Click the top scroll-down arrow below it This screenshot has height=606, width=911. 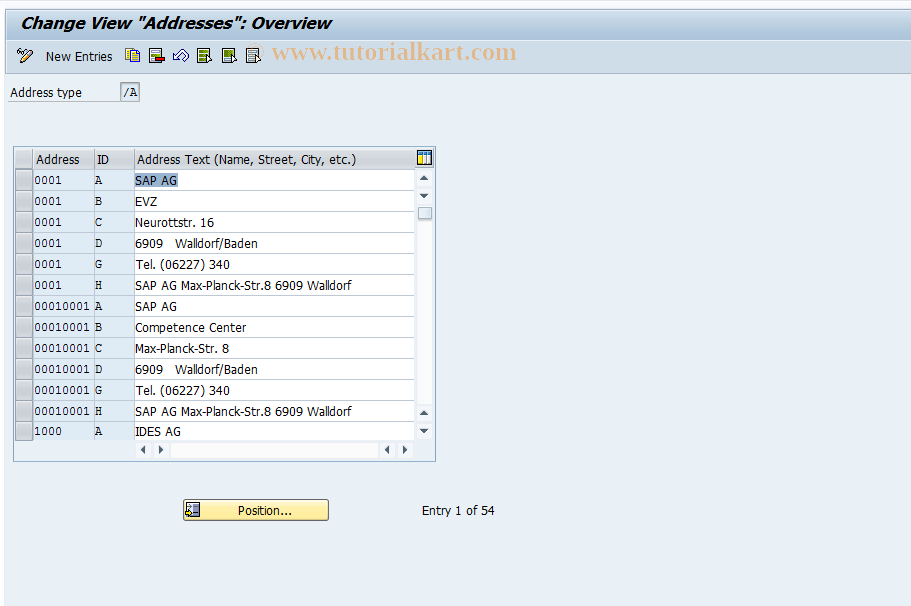click(424, 195)
